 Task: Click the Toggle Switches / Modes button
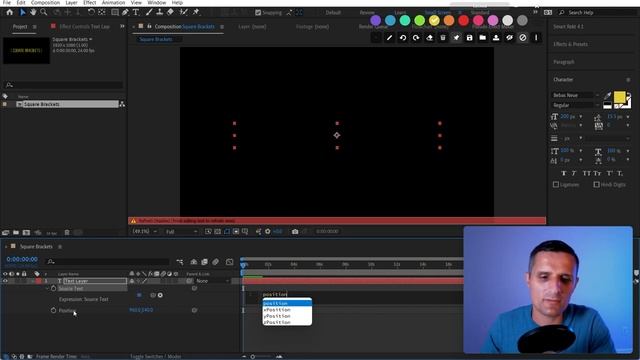point(156,356)
